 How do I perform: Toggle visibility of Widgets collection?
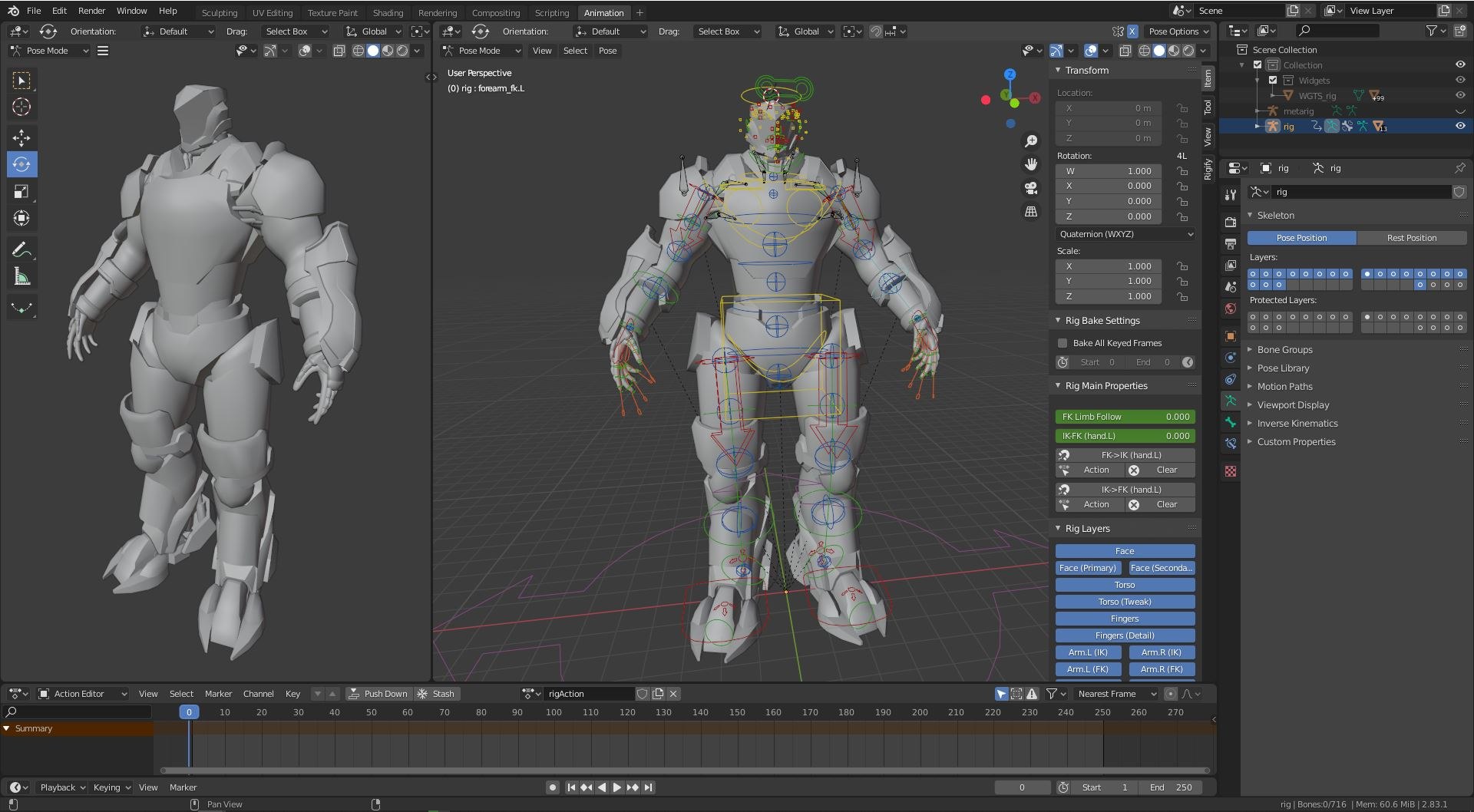[1460, 81]
